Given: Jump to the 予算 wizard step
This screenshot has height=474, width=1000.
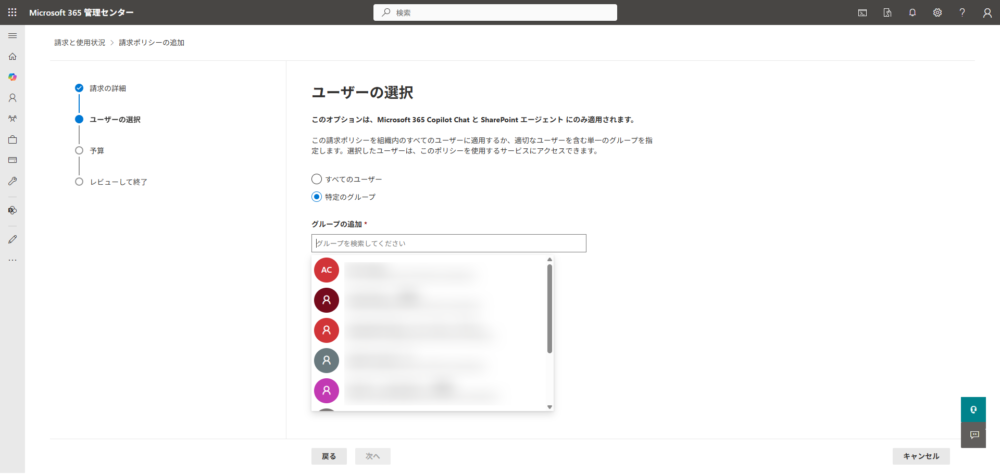Looking at the screenshot, I should click(96, 150).
